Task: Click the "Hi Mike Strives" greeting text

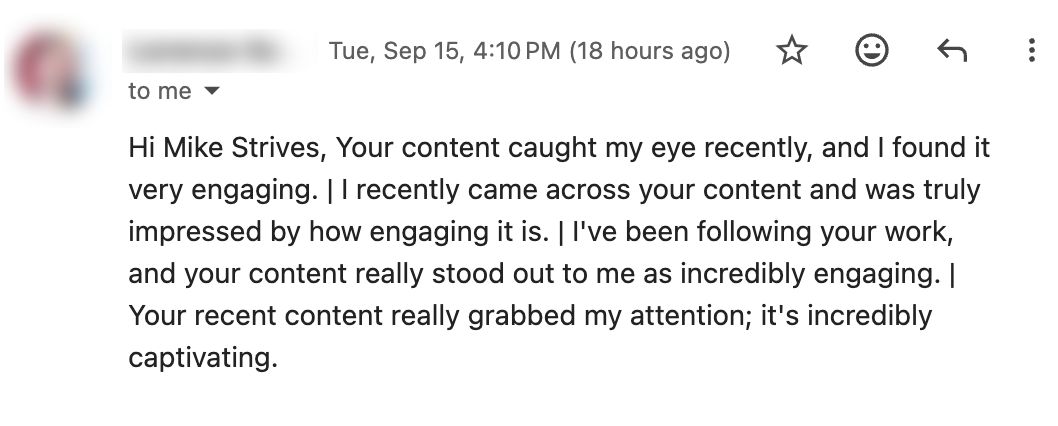Action: coord(227,148)
